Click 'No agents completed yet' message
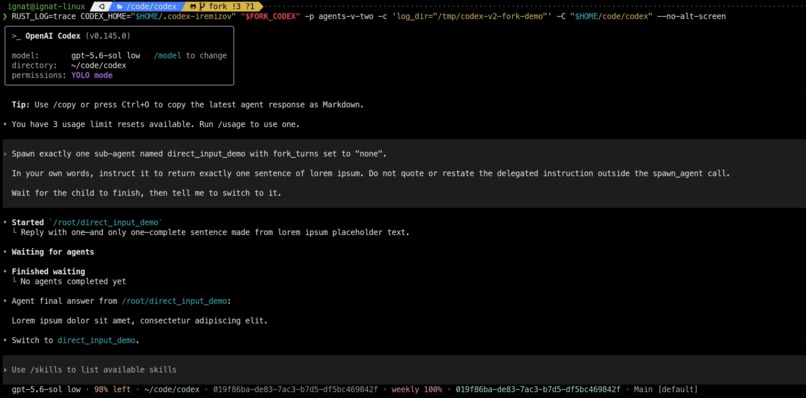 pyautogui.click(x=73, y=281)
